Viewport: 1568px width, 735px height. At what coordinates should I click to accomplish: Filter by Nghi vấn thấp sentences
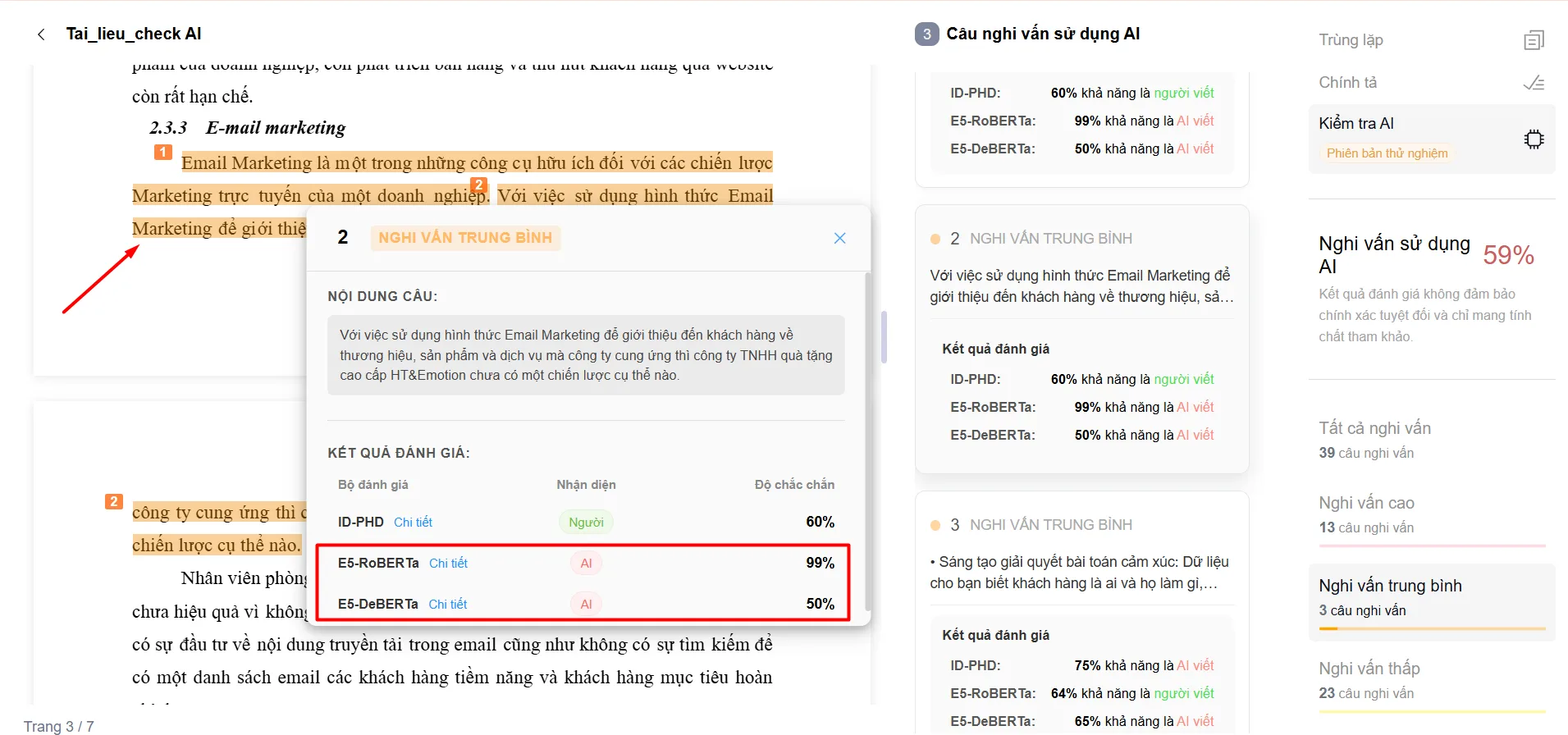point(1432,681)
